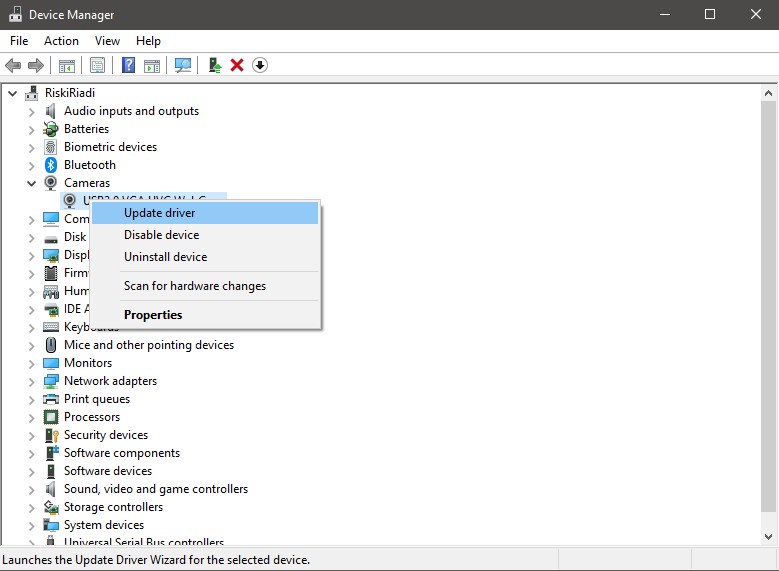Screen dimensions: 779x571
Task: Open the File menu
Action: click(19, 41)
